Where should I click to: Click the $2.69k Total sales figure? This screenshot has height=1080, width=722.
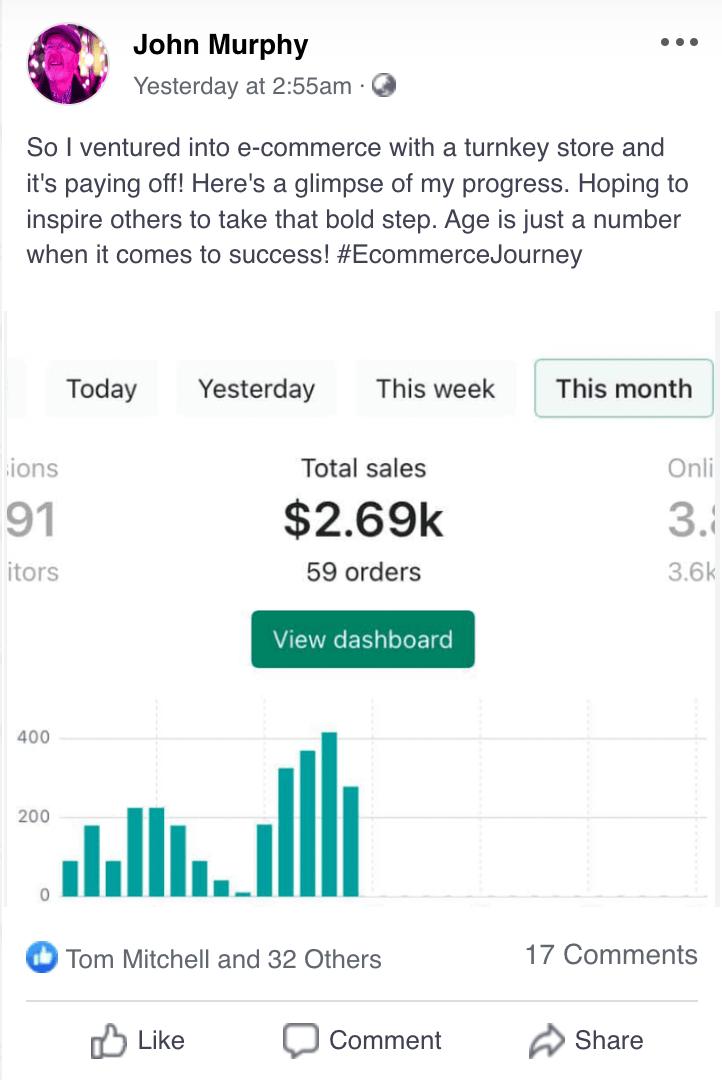(x=363, y=520)
